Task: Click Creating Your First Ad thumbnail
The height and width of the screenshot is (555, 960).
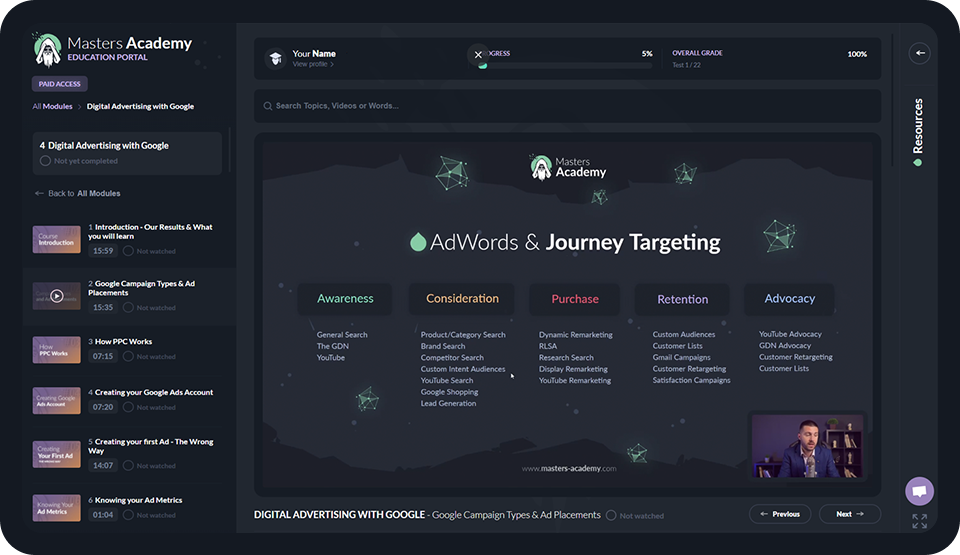Action: click(x=56, y=455)
